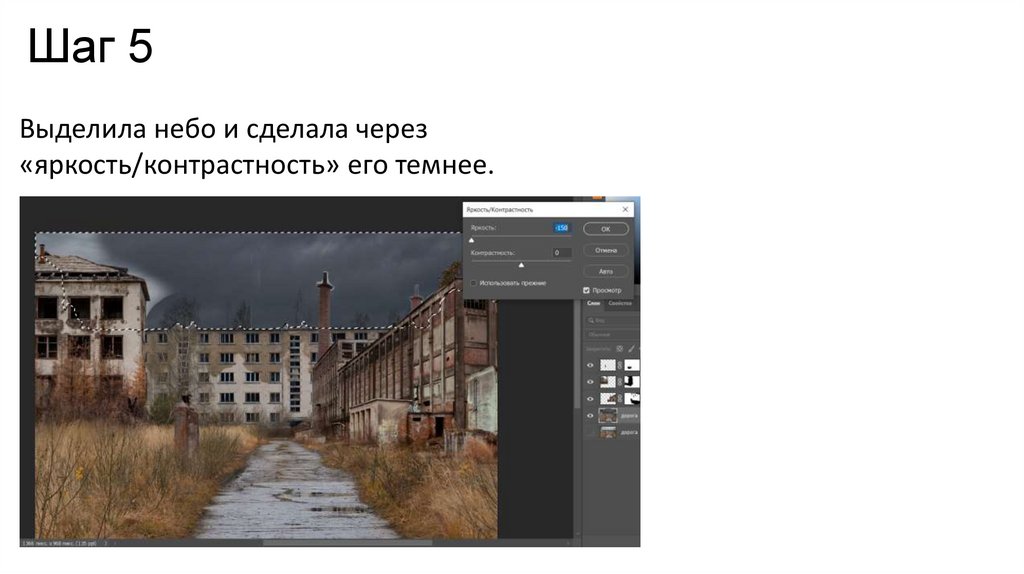Close the Яркость/Контрастность dialog
This screenshot has height=574, width=1024.
tap(626, 209)
